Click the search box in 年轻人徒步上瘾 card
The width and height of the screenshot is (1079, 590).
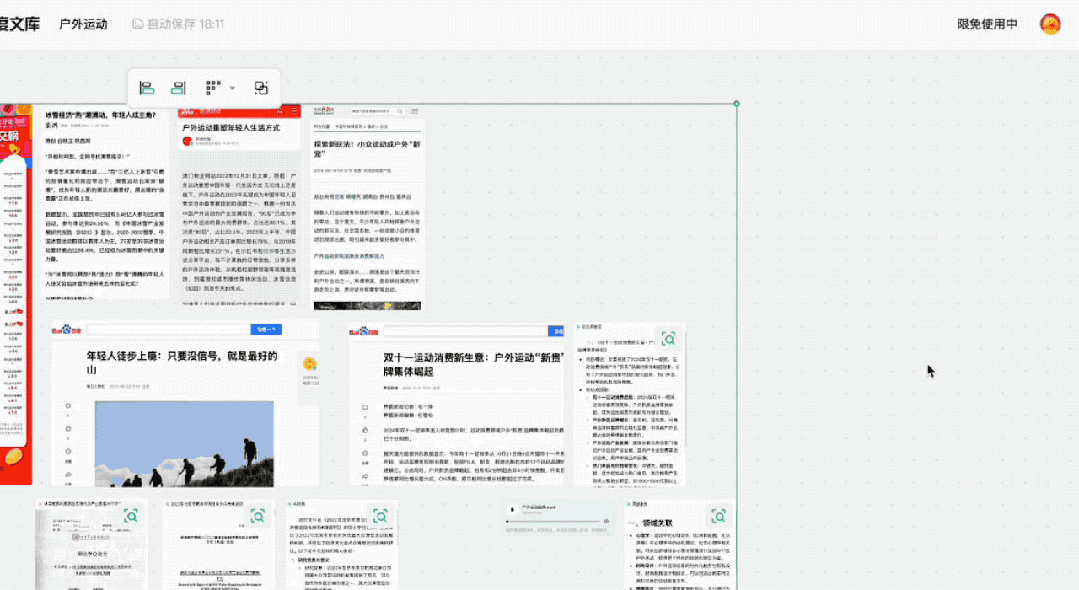point(168,330)
